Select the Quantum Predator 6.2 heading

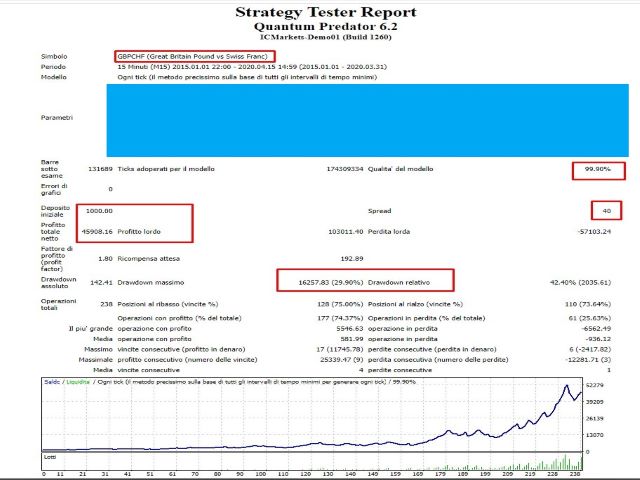[x=325, y=27]
